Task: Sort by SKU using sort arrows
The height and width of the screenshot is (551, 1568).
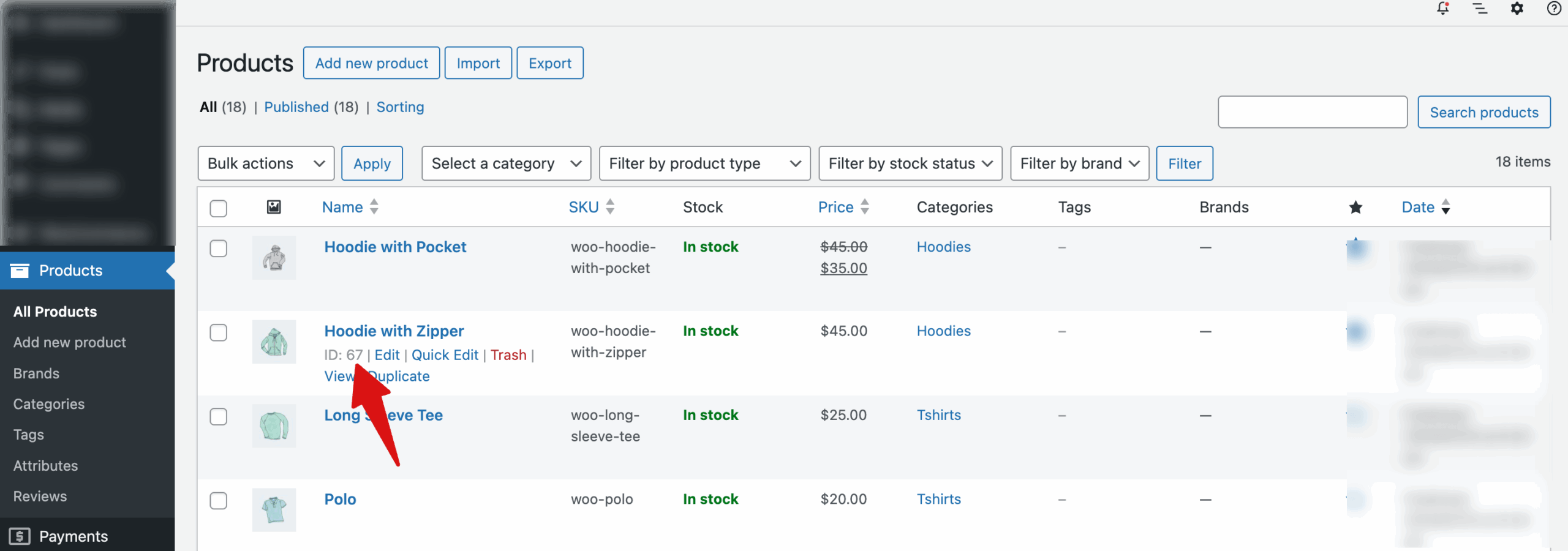Action: point(609,207)
